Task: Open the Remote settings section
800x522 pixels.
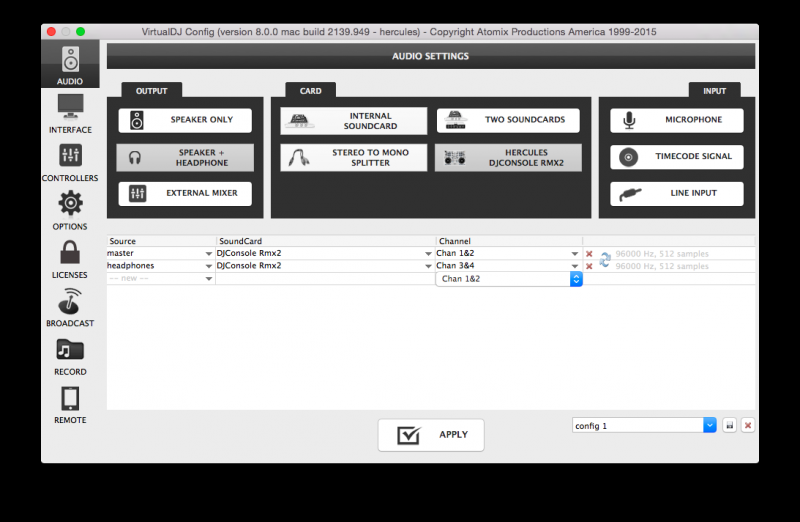Action: 70,404
